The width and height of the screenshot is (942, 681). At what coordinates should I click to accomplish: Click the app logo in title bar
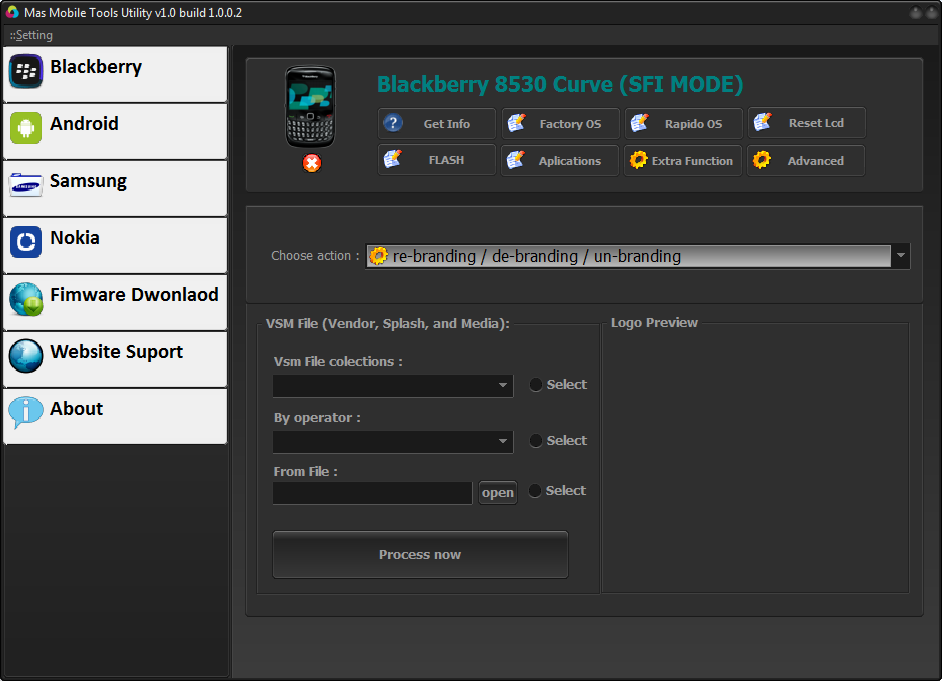(12, 12)
